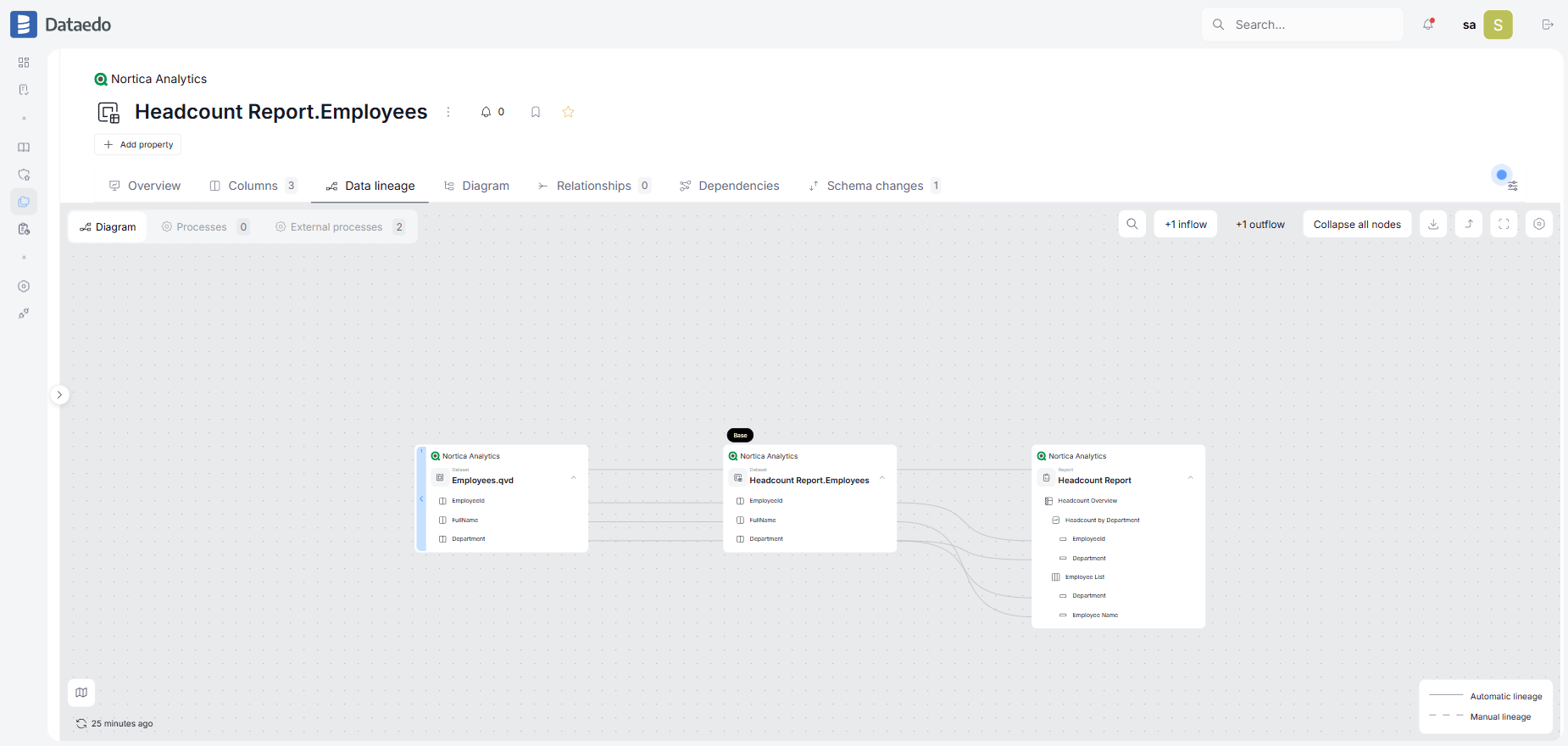The image size is (1568, 746).
Task: Click the share/export arrow icon
Action: pos(1469,224)
